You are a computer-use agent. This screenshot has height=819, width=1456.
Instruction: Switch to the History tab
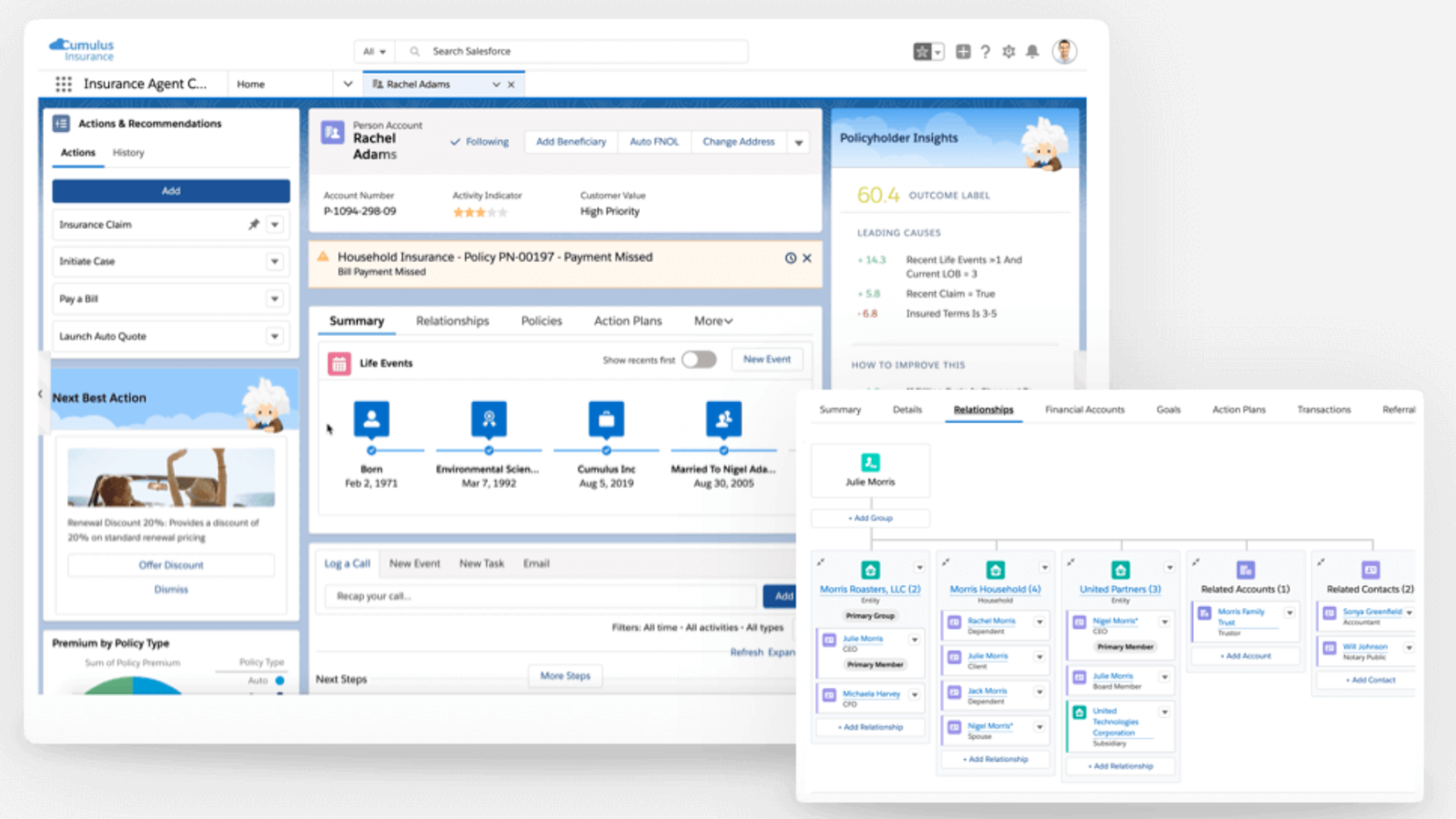(128, 153)
